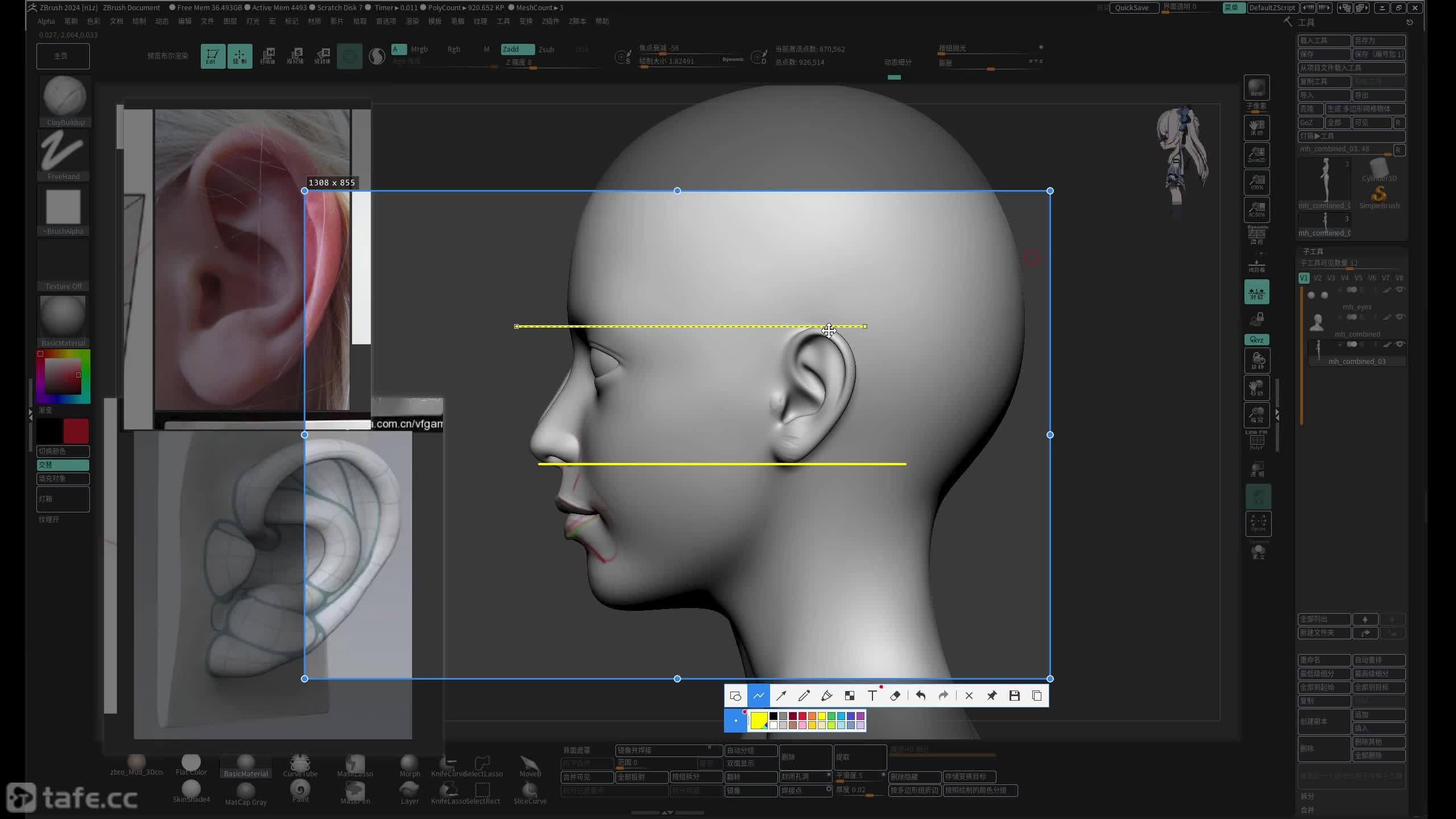Click the 自动分组 auto groups button
This screenshot has height=819, width=1456.
coord(751,750)
